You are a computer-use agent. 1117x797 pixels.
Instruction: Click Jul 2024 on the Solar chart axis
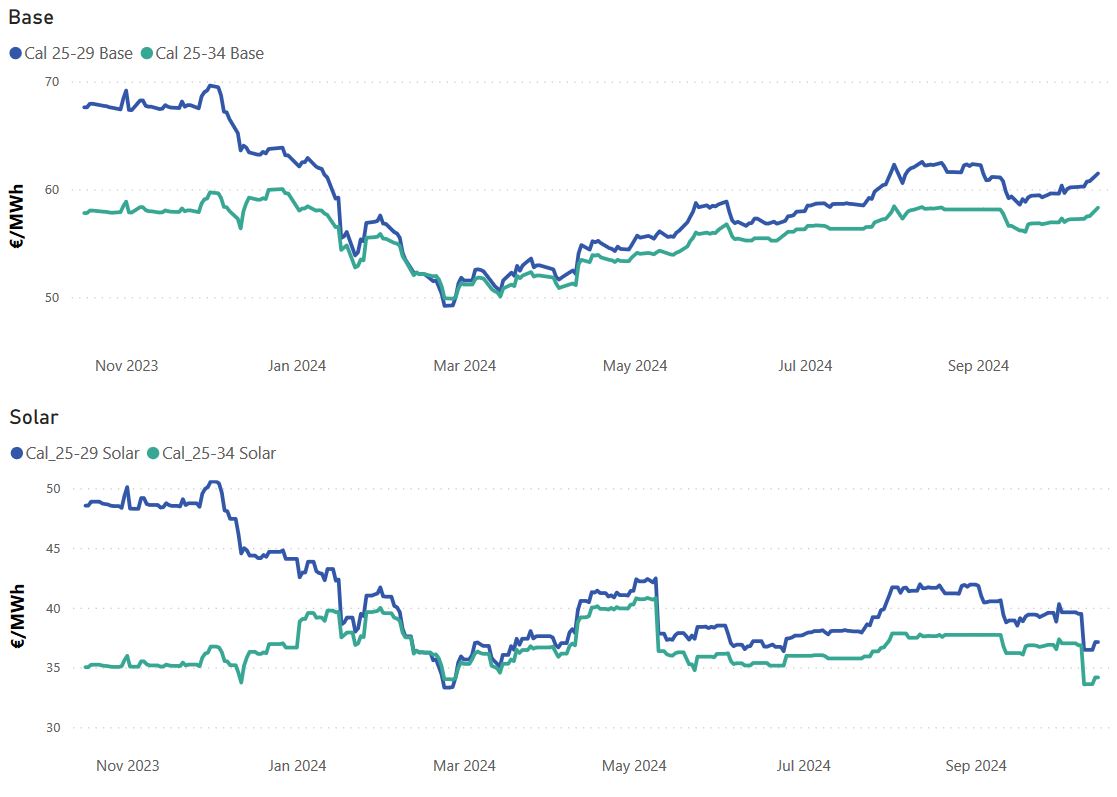pyautogui.click(x=804, y=766)
